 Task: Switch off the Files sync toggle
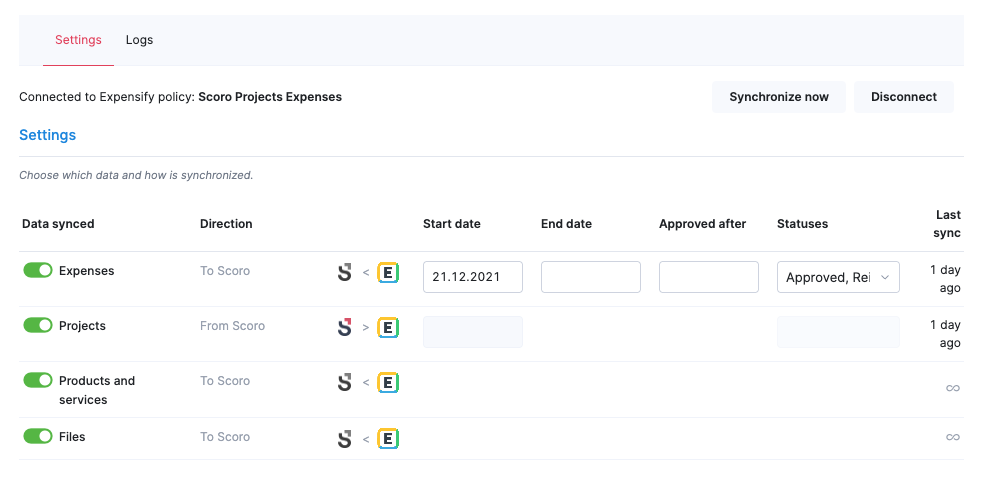pos(38,436)
